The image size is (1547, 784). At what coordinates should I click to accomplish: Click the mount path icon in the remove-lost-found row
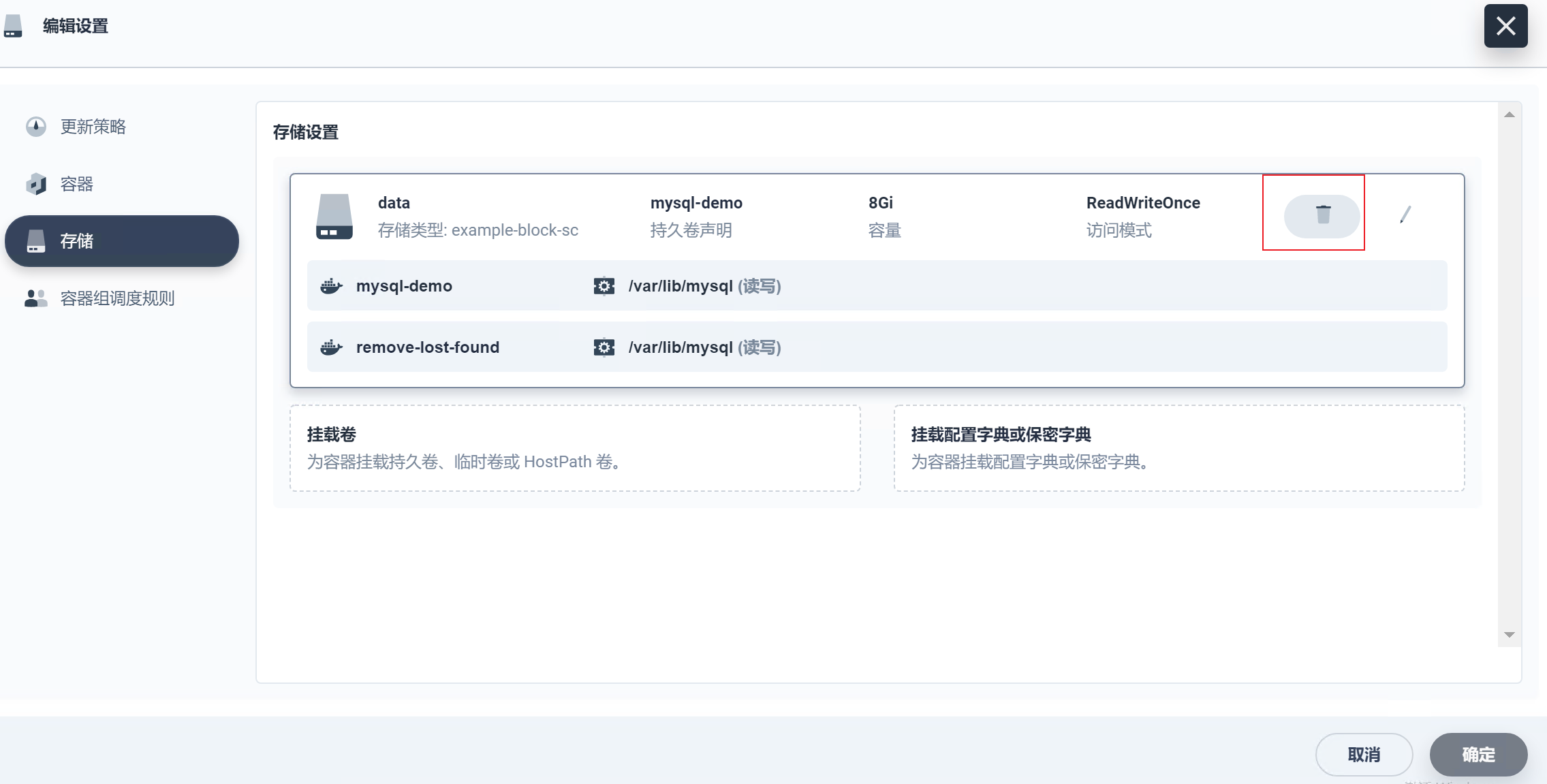coord(604,347)
